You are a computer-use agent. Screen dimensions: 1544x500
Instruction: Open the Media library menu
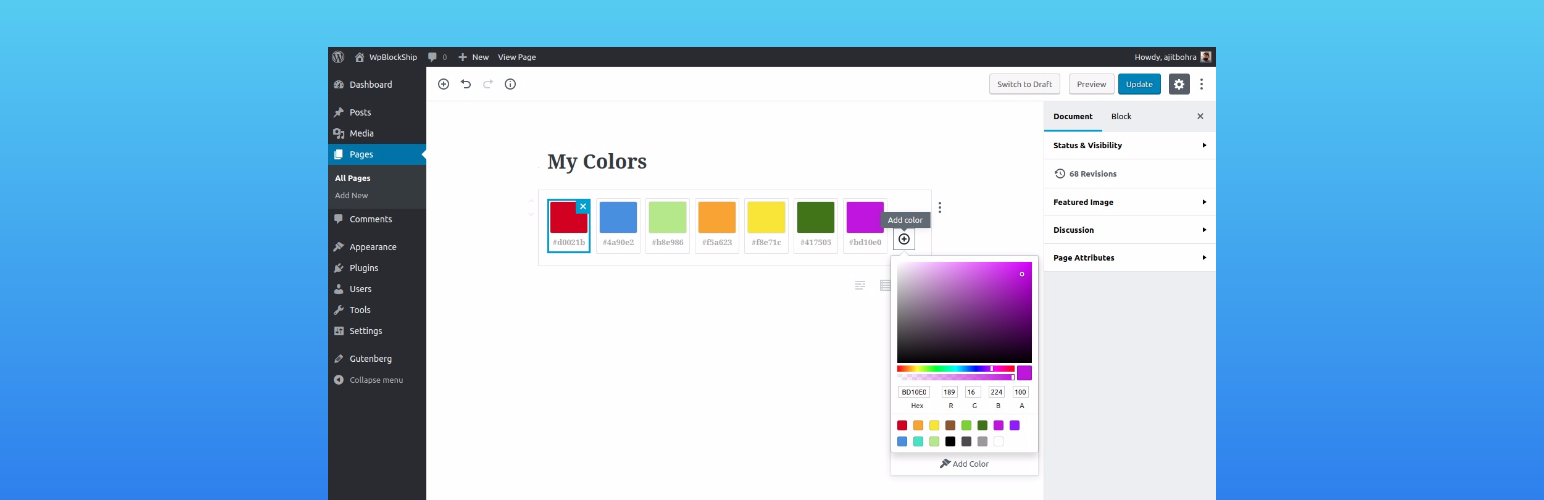point(377,133)
